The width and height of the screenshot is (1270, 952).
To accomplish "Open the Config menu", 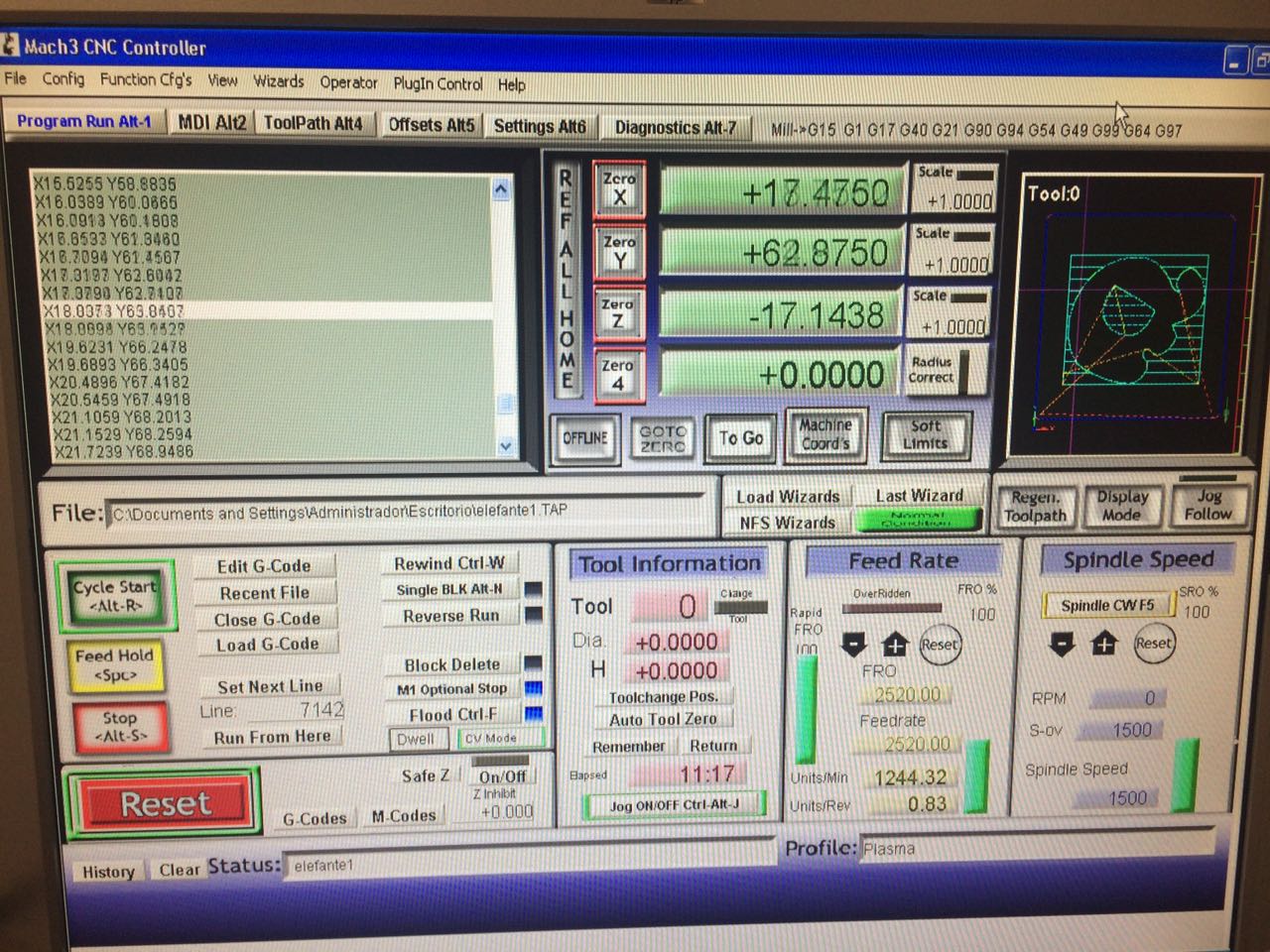I will tap(63, 78).
